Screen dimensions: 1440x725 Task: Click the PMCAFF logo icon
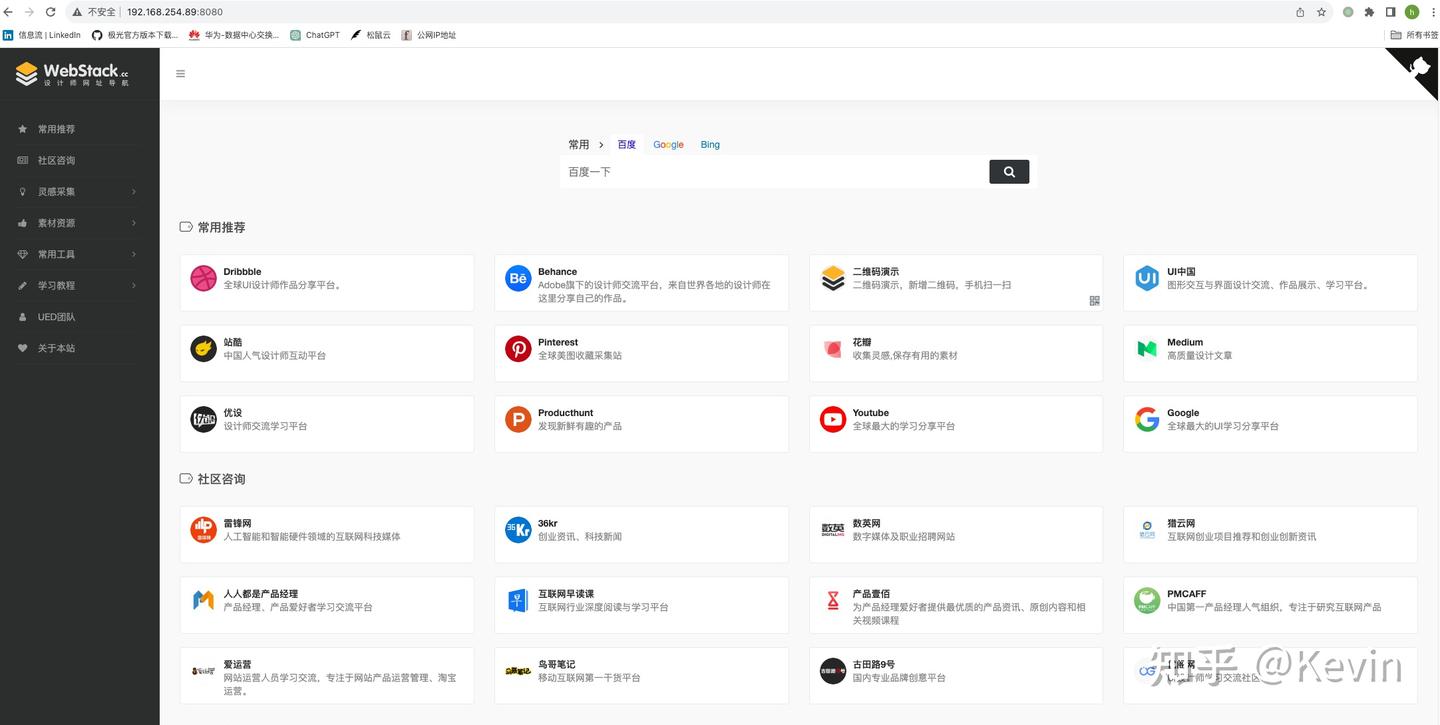click(1147, 600)
